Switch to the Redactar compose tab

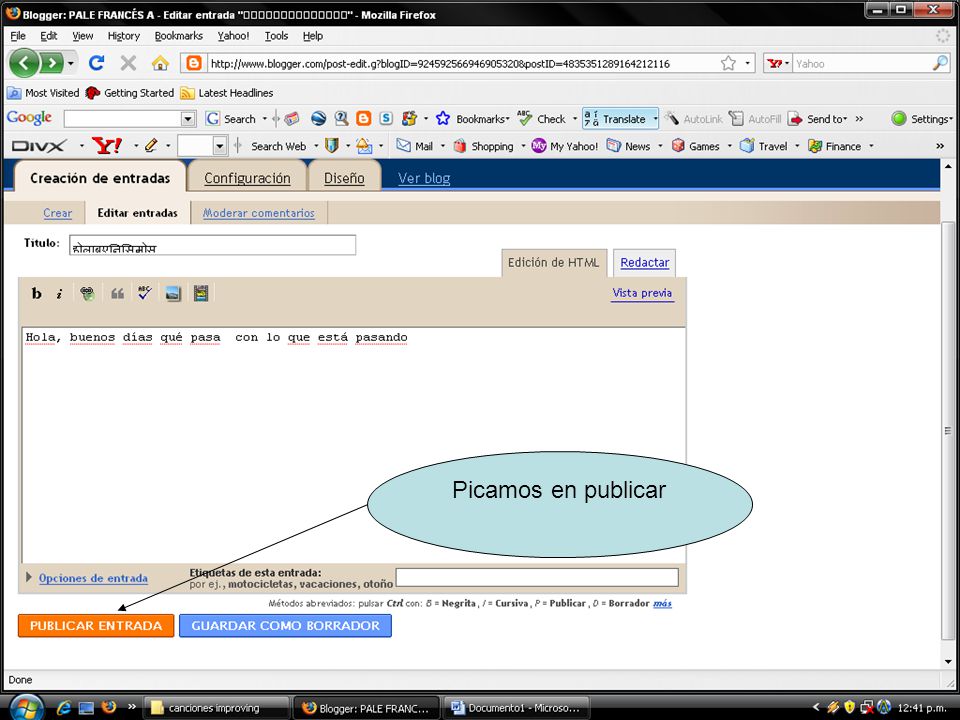tap(645, 262)
